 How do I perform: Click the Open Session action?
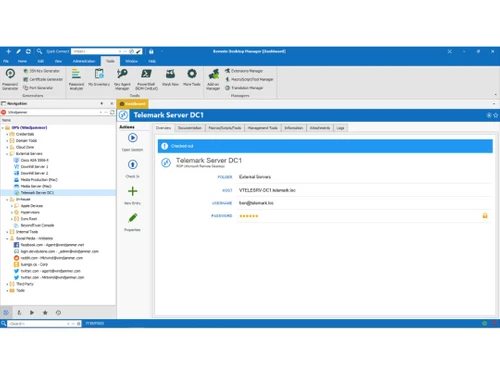pos(132,142)
